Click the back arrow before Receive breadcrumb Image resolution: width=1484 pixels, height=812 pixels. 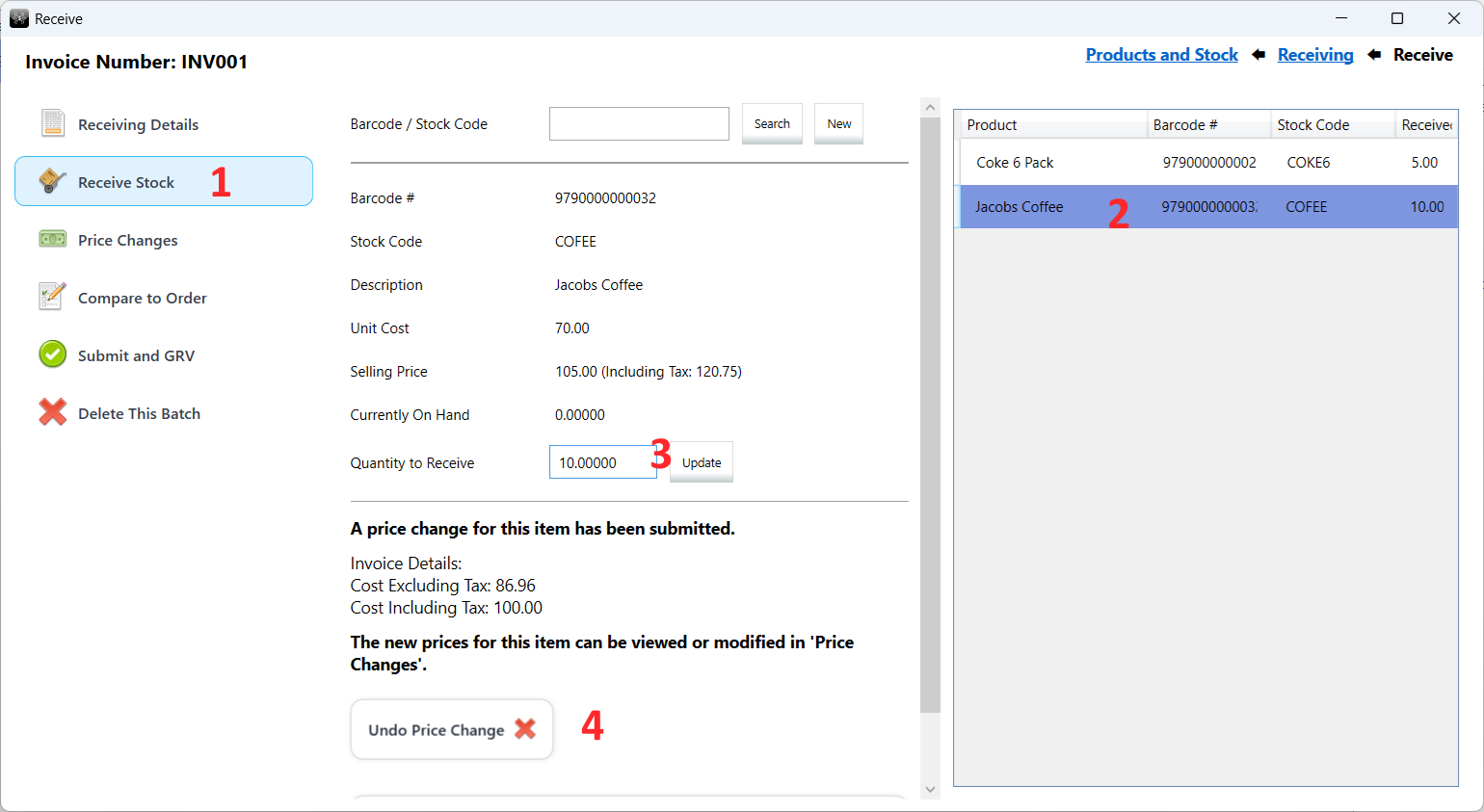coord(1374,55)
